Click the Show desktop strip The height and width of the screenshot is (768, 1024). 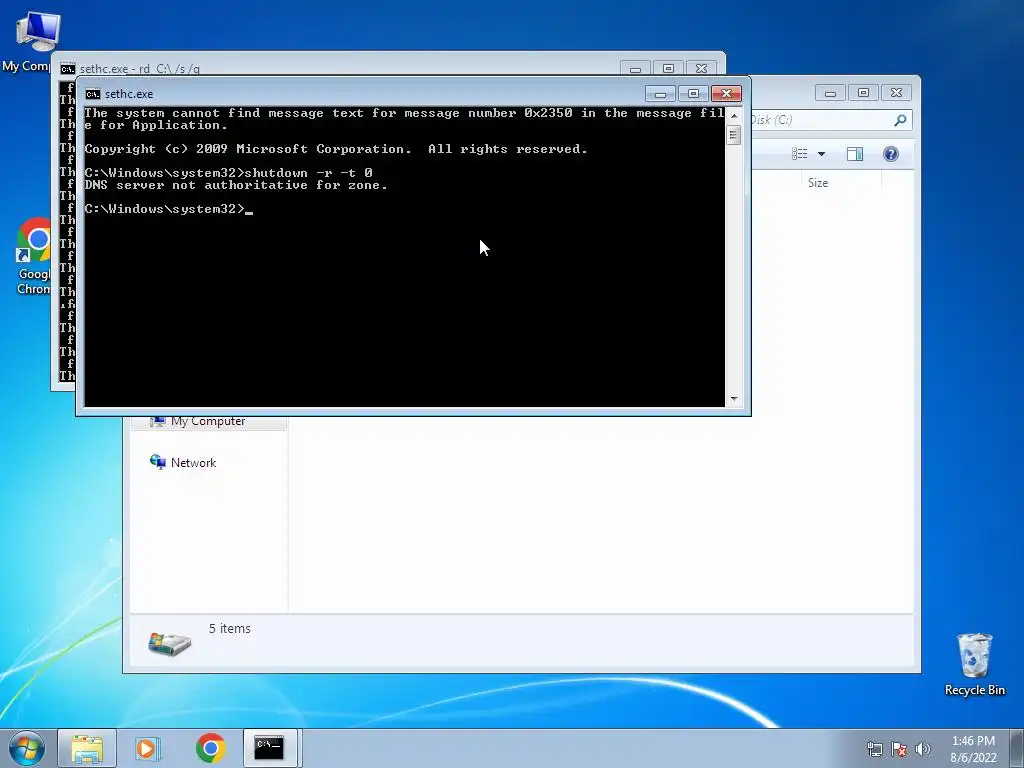coord(1017,748)
